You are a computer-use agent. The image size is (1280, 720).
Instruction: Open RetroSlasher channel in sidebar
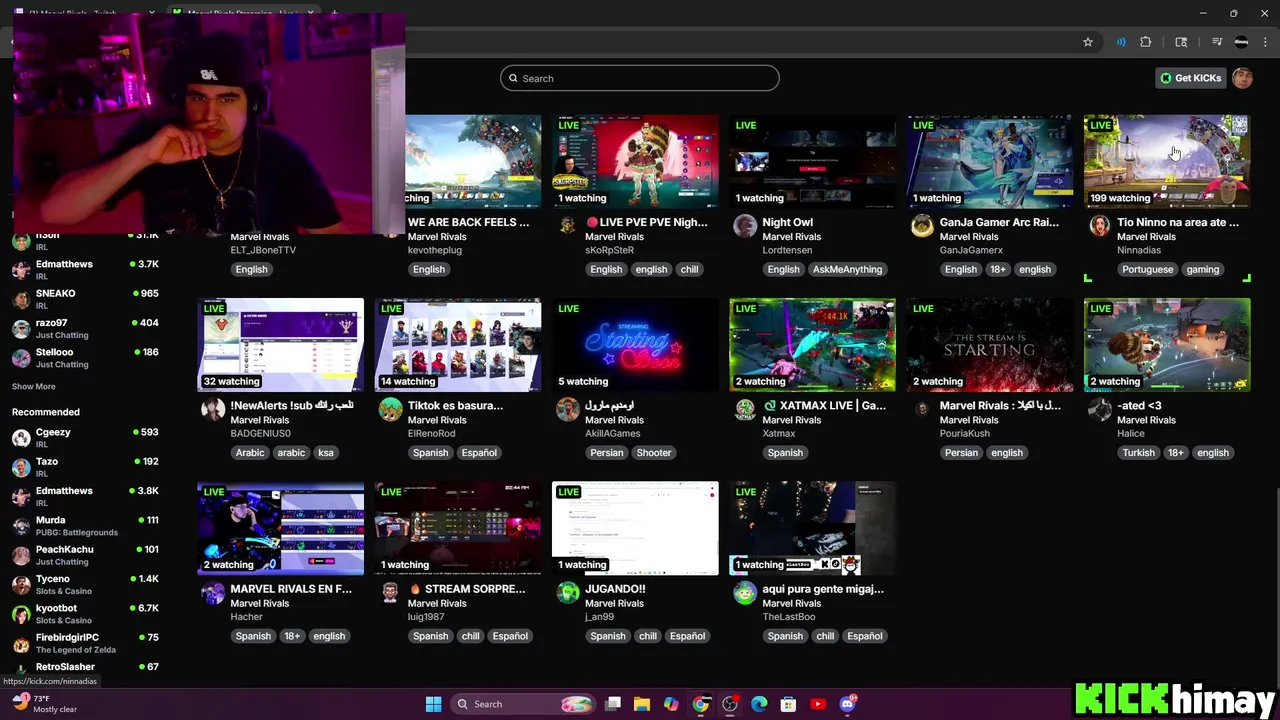[x=85, y=667]
